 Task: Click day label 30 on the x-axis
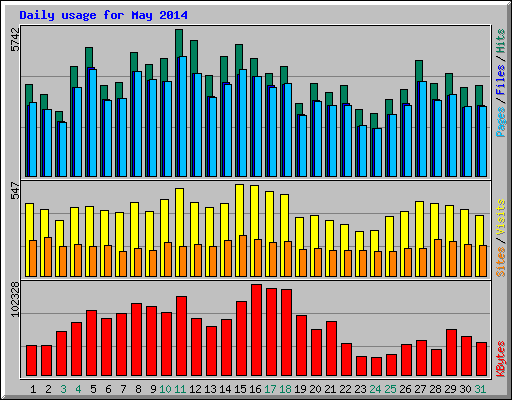coord(465,389)
